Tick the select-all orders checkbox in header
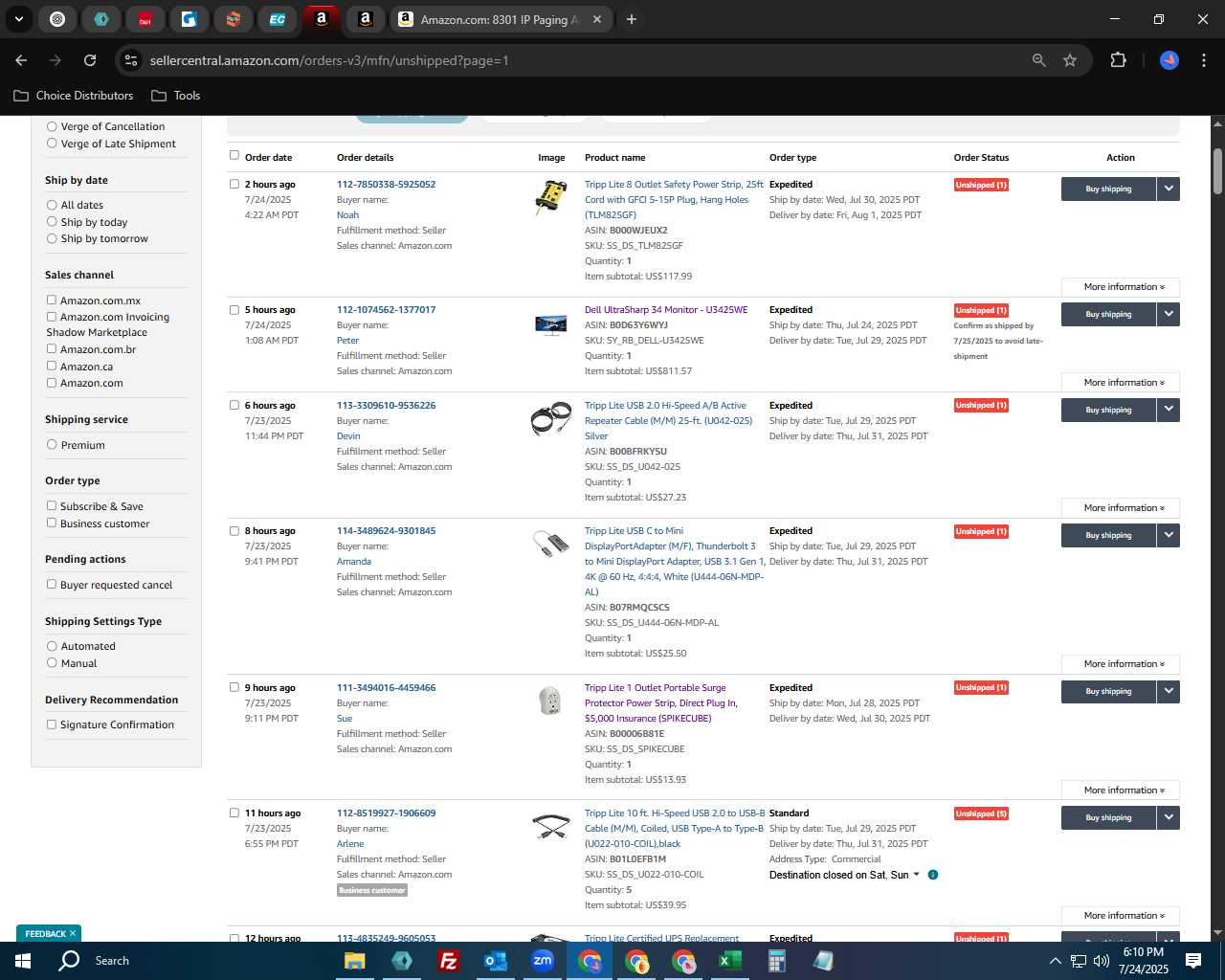Screen dimensions: 1225x980 coord(234,155)
